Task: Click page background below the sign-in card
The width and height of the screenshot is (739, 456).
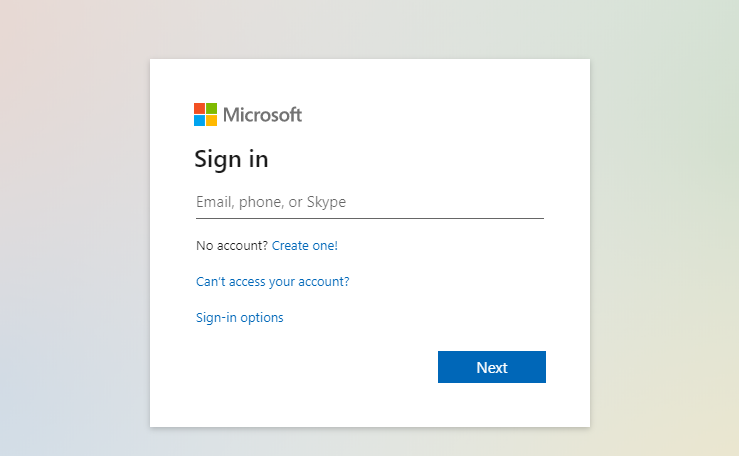Action: tap(370, 442)
